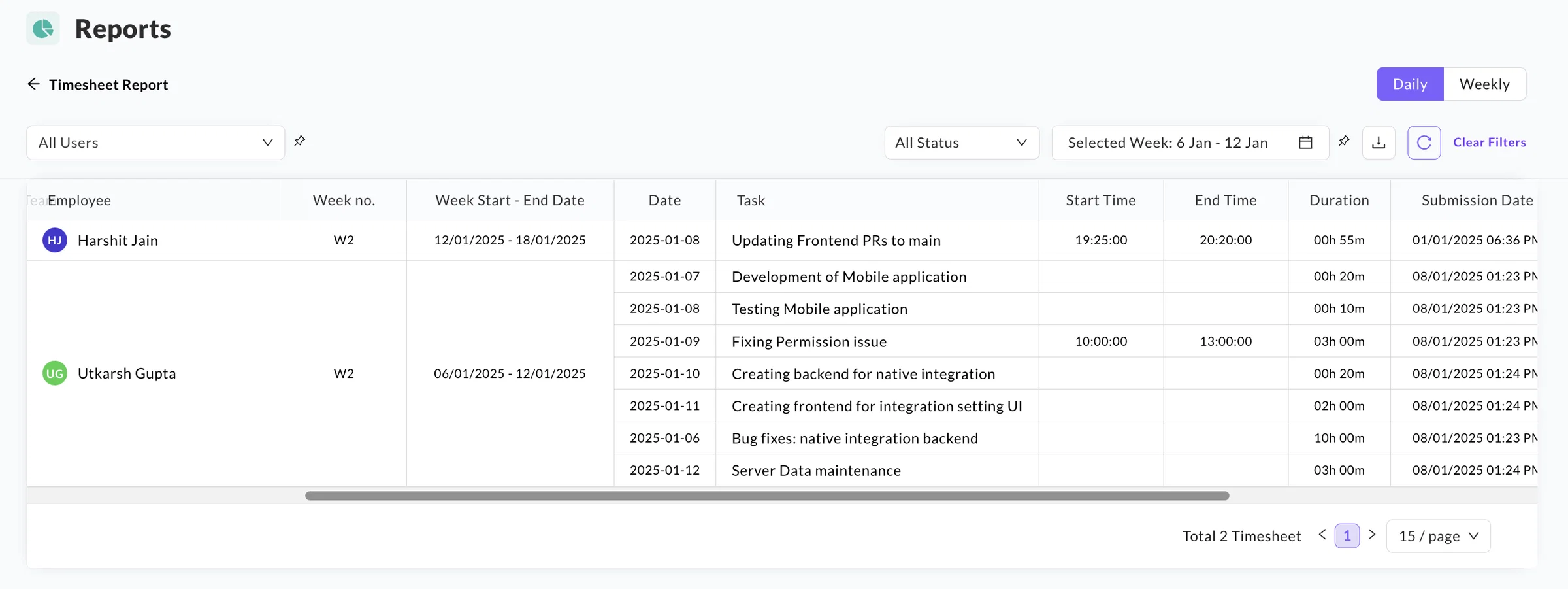Screen dimensions: 1568x589
Task: Click the Timesheet Report title
Action: (x=108, y=84)
